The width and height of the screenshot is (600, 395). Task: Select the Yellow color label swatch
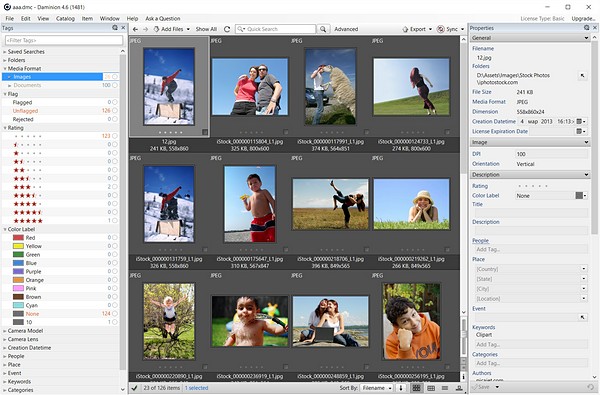pyautogui.click(x=18, y=246)
